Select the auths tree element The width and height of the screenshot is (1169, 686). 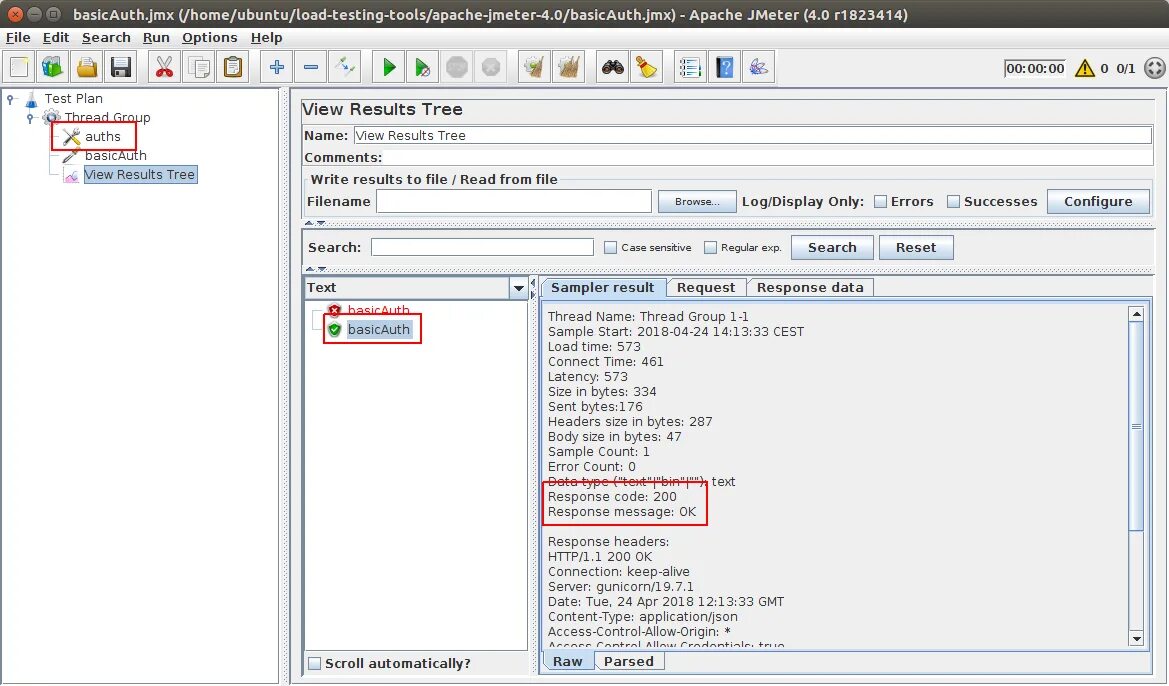(102, 136)
